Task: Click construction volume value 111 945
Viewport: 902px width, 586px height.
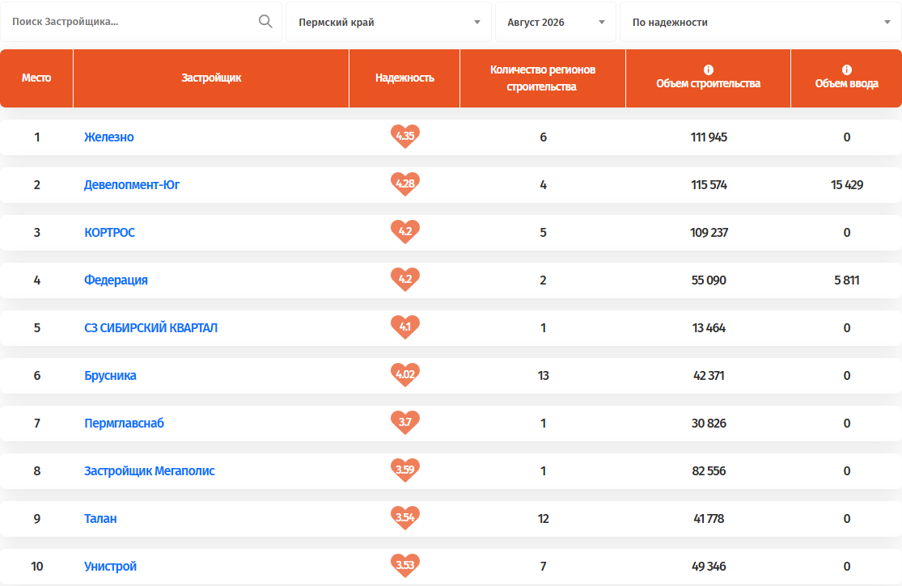Action: click(x=709, y=137)
